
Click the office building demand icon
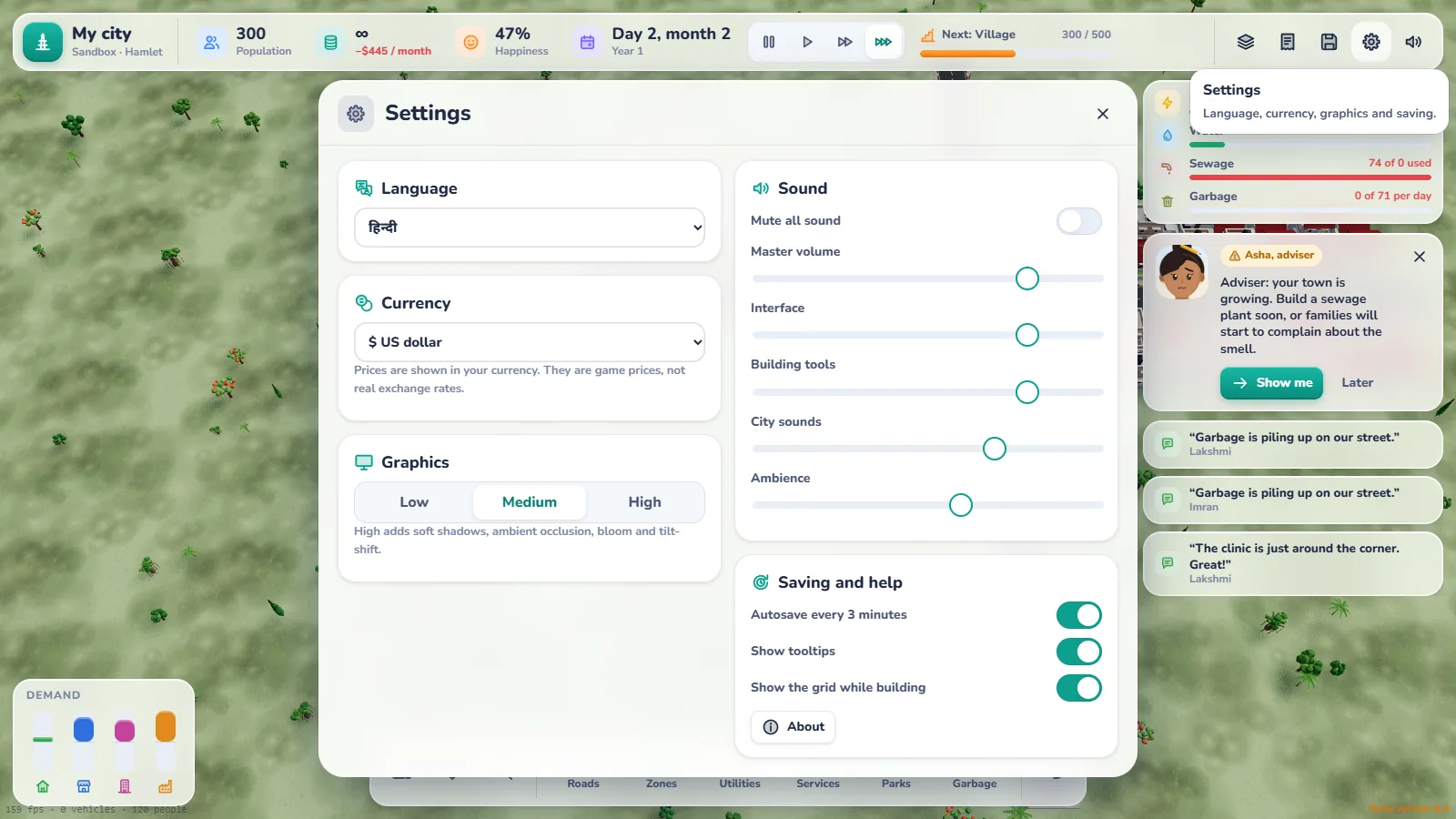pyautogui.click(x=125, y=786)
